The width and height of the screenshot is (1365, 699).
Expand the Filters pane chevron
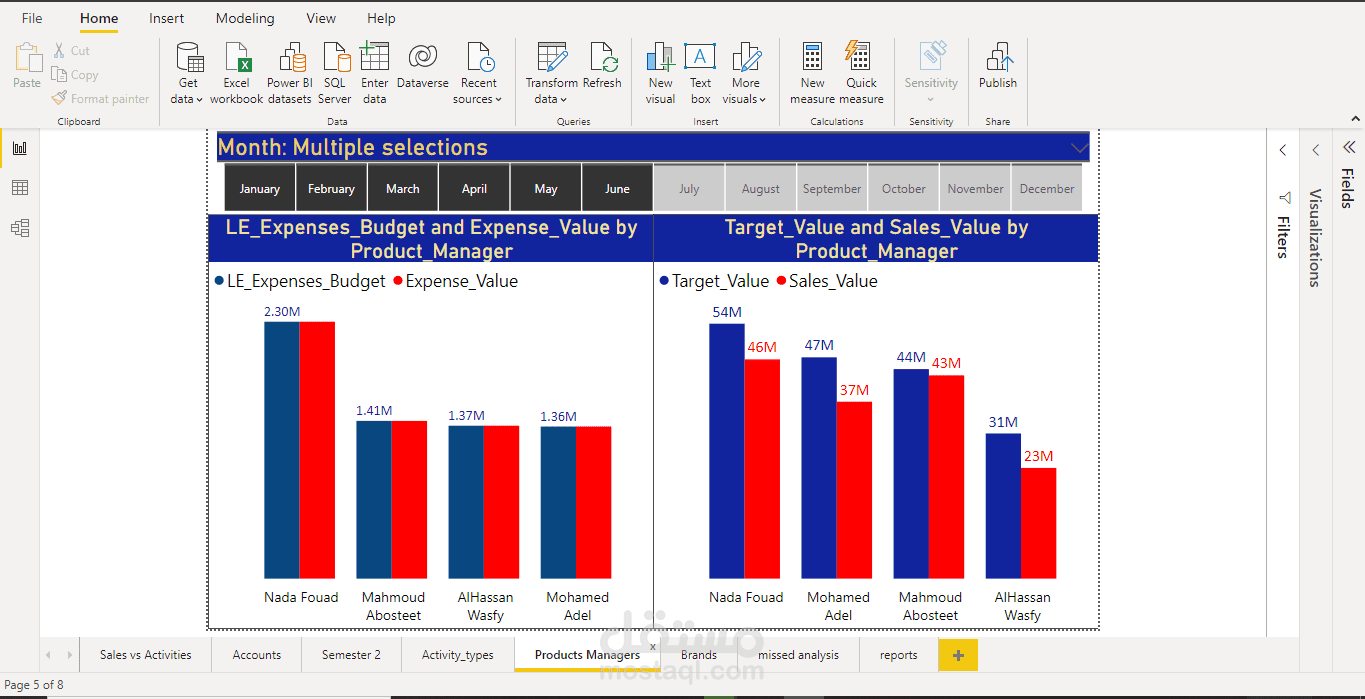click(1283, 149)
